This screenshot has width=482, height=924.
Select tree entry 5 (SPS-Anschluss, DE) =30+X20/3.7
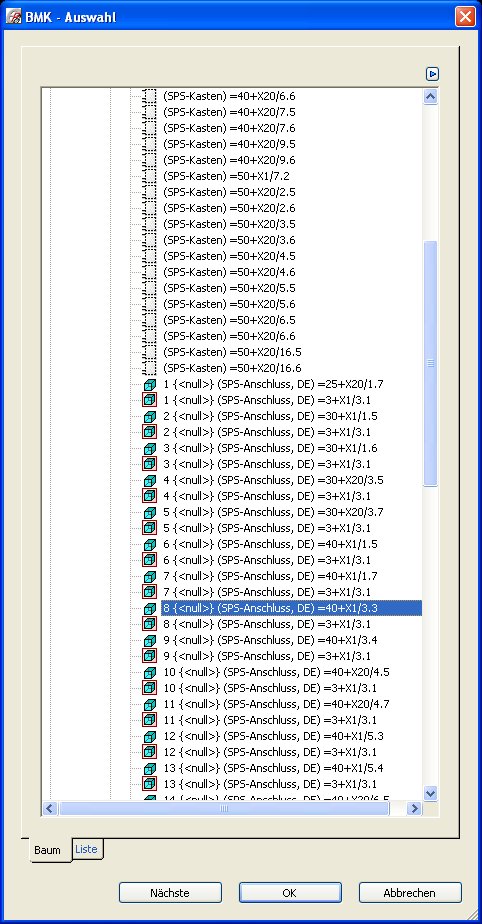pos(273,512)
